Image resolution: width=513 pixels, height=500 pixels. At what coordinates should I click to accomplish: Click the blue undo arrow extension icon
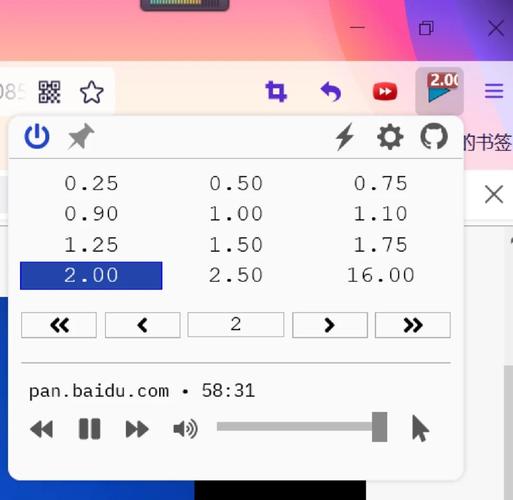pos(331,91)
